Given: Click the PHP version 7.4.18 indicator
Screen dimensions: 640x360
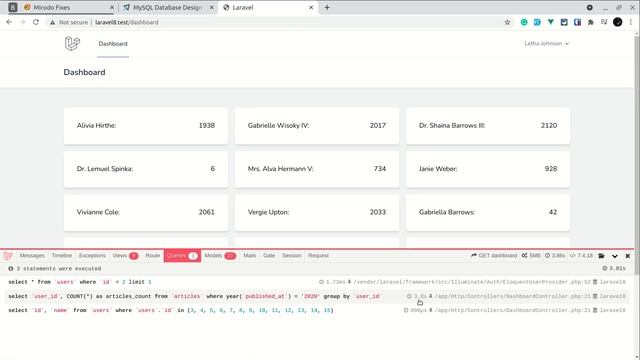Looking at the screenshot, I should pyautogui.click(x=581, y=256).
